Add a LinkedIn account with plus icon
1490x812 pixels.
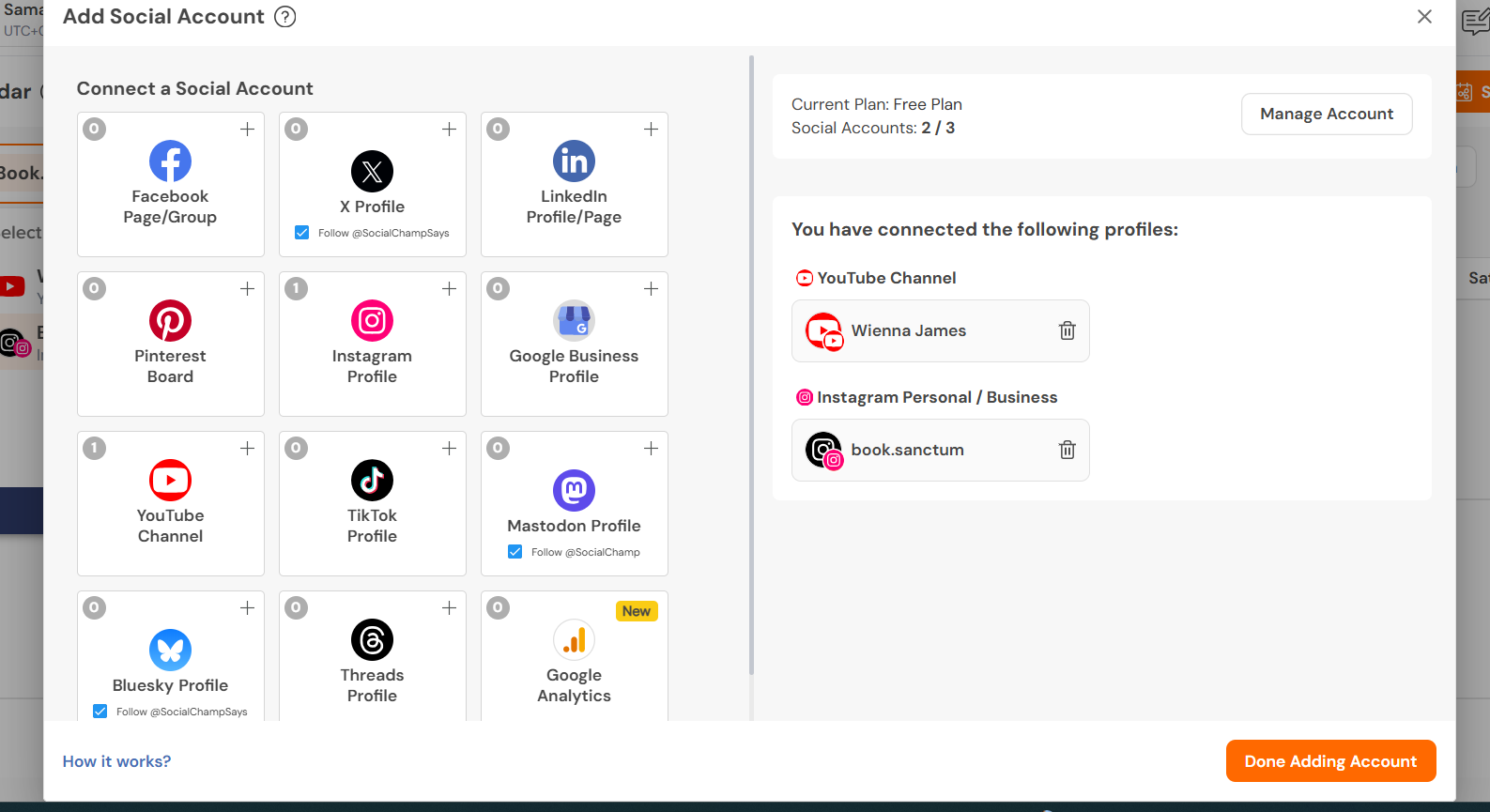[651, 130]
